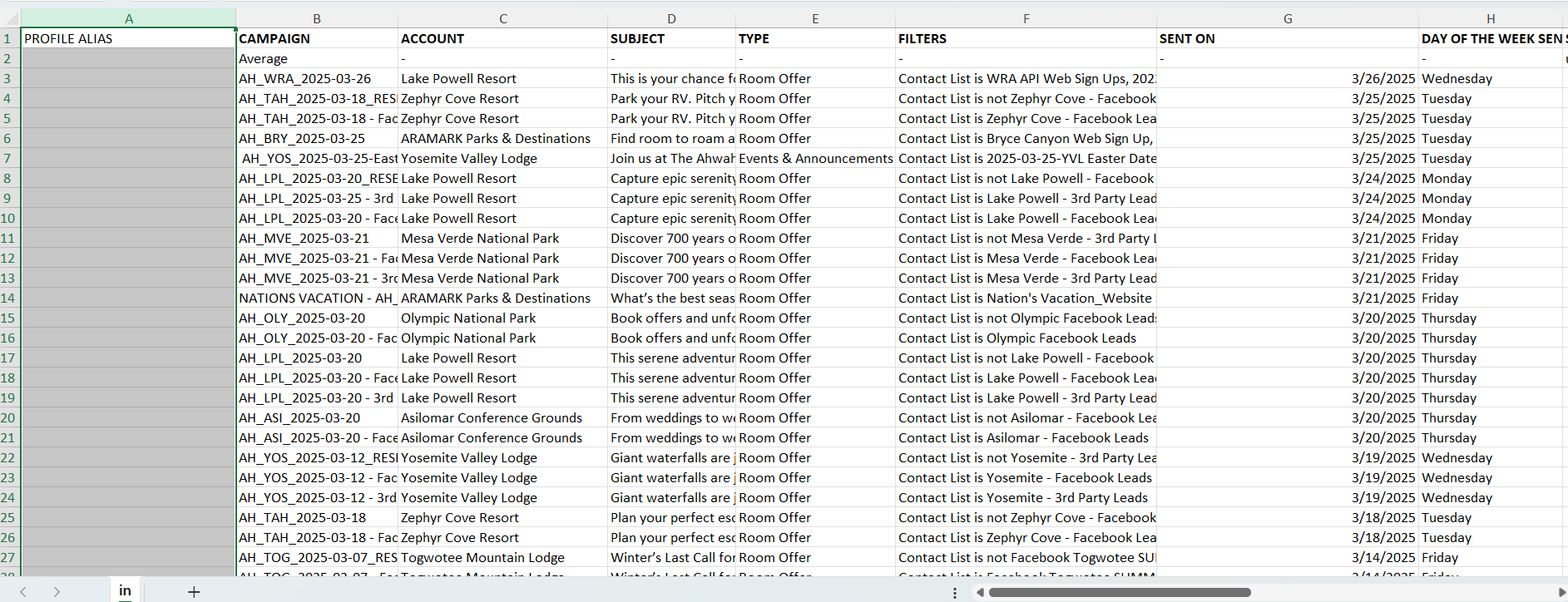The height and width of the screenshot is (602, 1568).
Task: Select column H header
Action: pos(1491,18)
